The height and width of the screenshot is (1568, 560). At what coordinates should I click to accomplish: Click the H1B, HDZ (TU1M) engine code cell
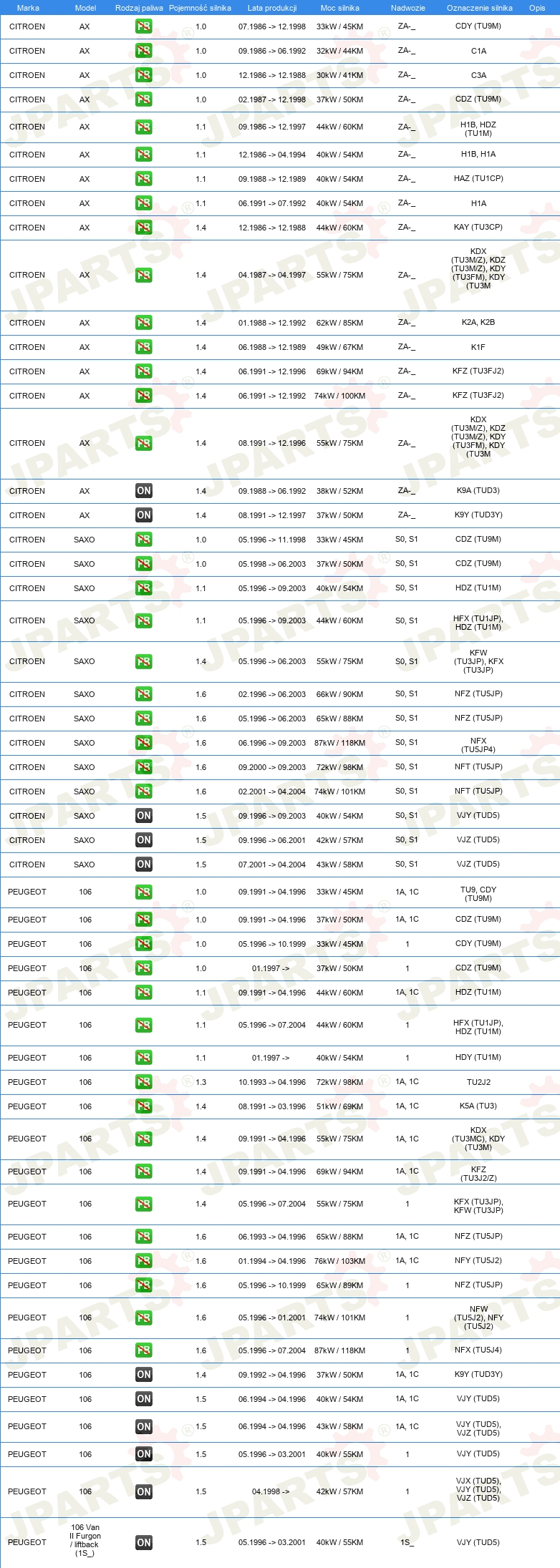coord(478,129)
